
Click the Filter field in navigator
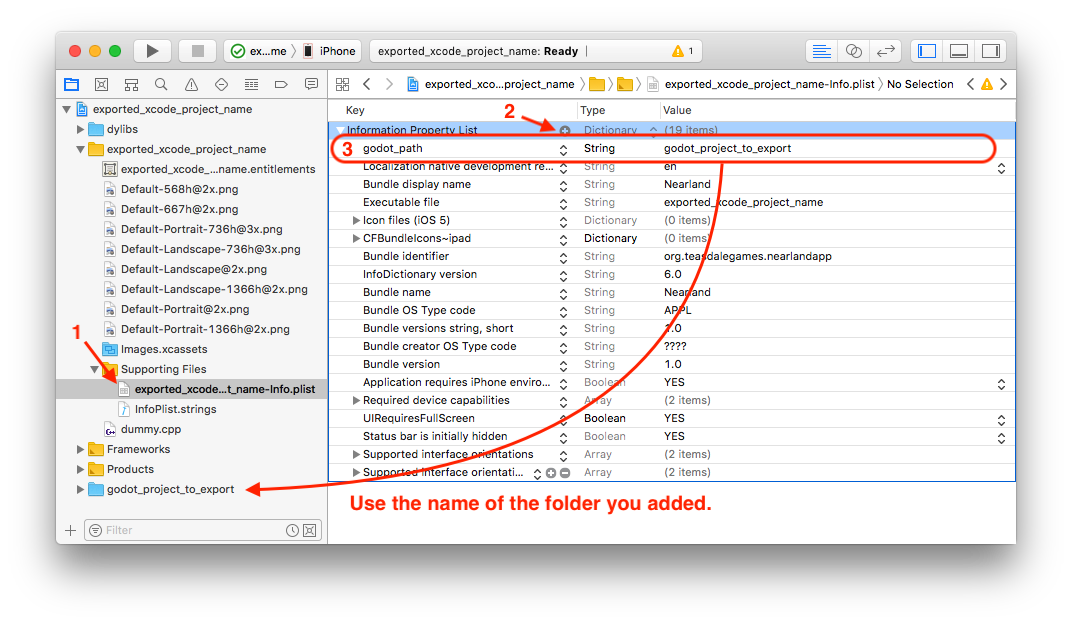pos(190,530)
